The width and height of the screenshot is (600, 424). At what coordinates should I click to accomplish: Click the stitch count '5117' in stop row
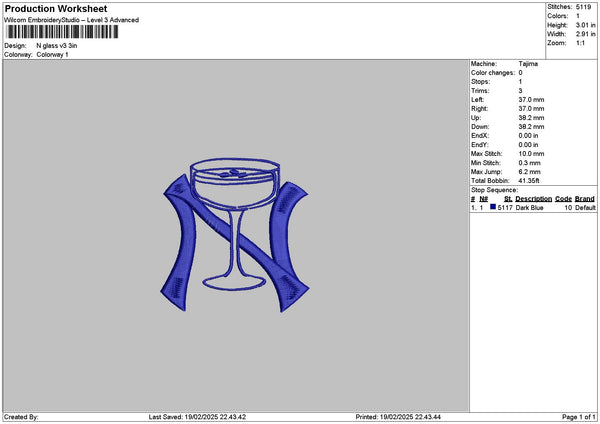click(505, 208)
